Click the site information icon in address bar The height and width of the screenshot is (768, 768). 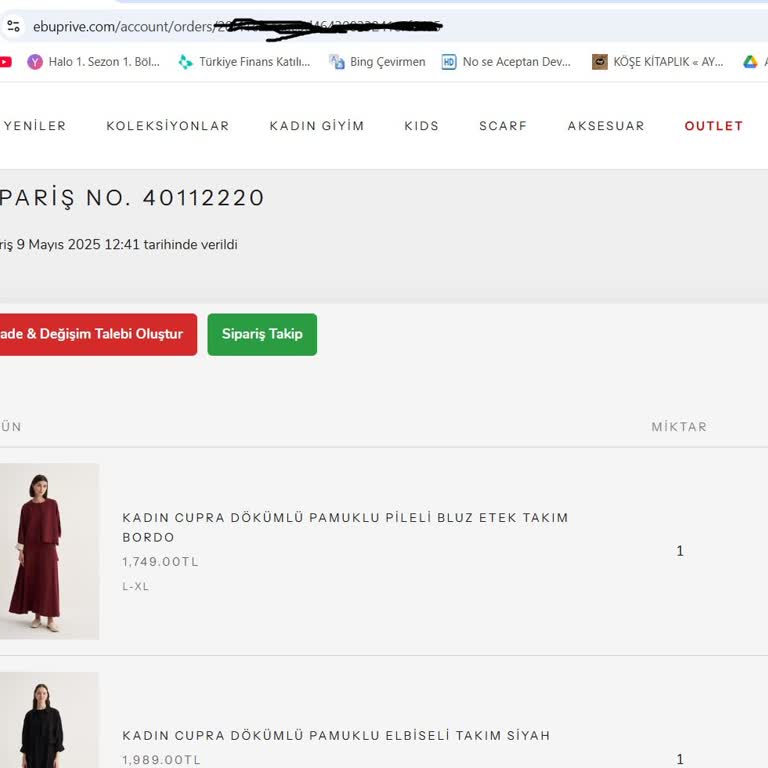point(13,26)
